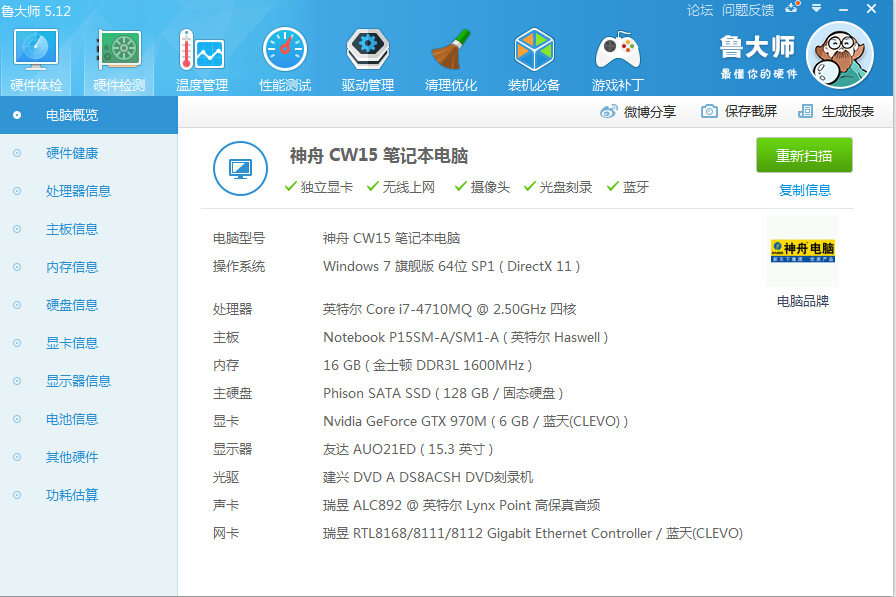
Task: Click the 摄像头 feature label
Action: [490, 187]
